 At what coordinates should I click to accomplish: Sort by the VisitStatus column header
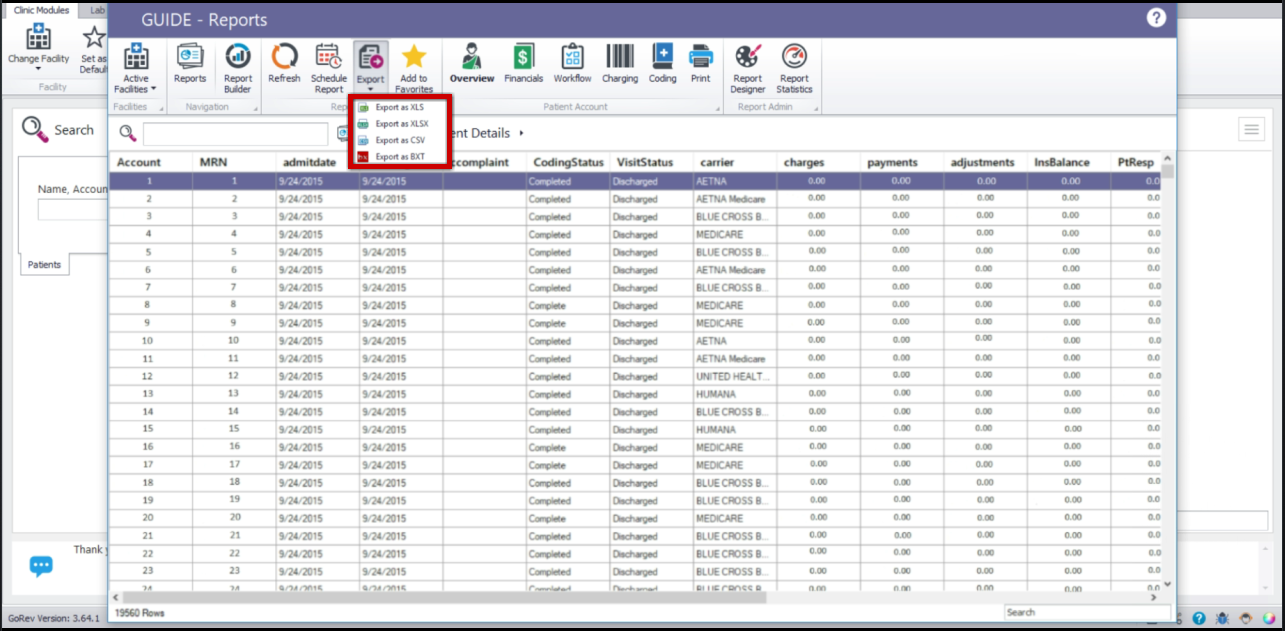pyautogui.click(x=651, y=162)
